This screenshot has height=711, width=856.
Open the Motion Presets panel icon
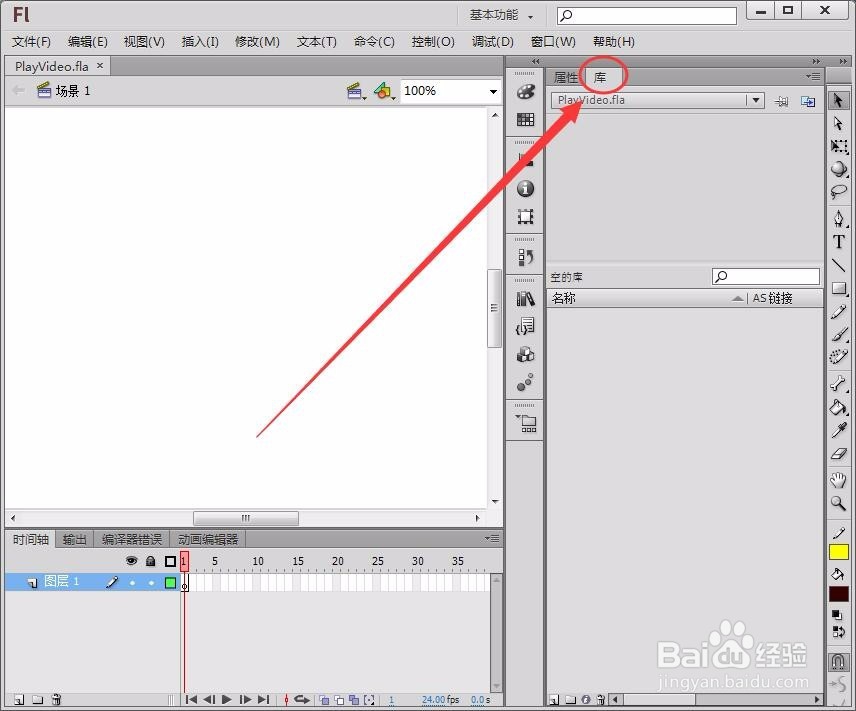coord(525,383)
